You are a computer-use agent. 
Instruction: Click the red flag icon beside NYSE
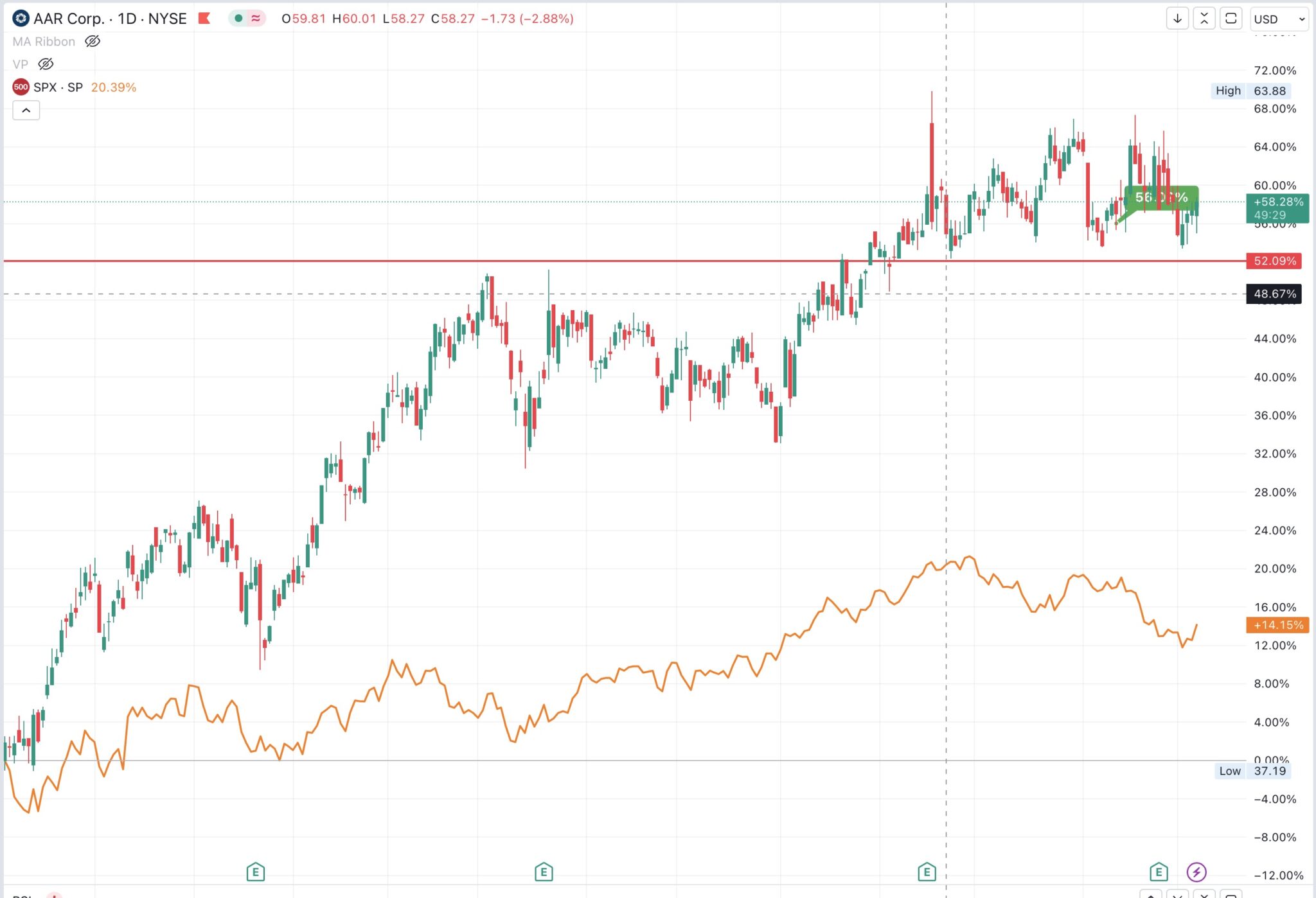point(204,18)
